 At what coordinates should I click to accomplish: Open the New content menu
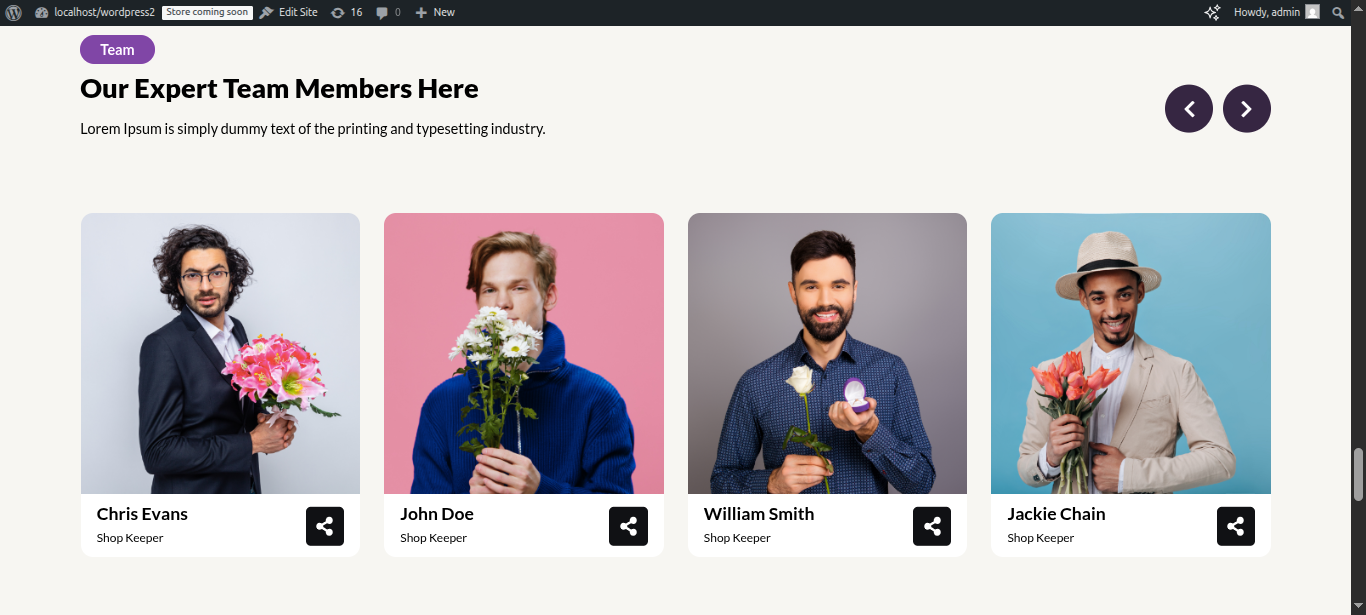tap(435, 12)
